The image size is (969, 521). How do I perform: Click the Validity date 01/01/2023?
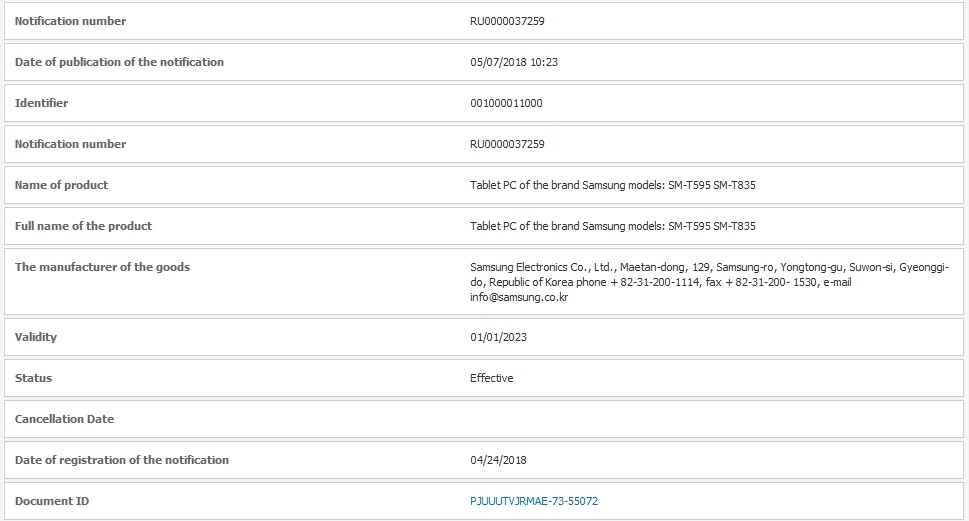(x=498, y=337)
